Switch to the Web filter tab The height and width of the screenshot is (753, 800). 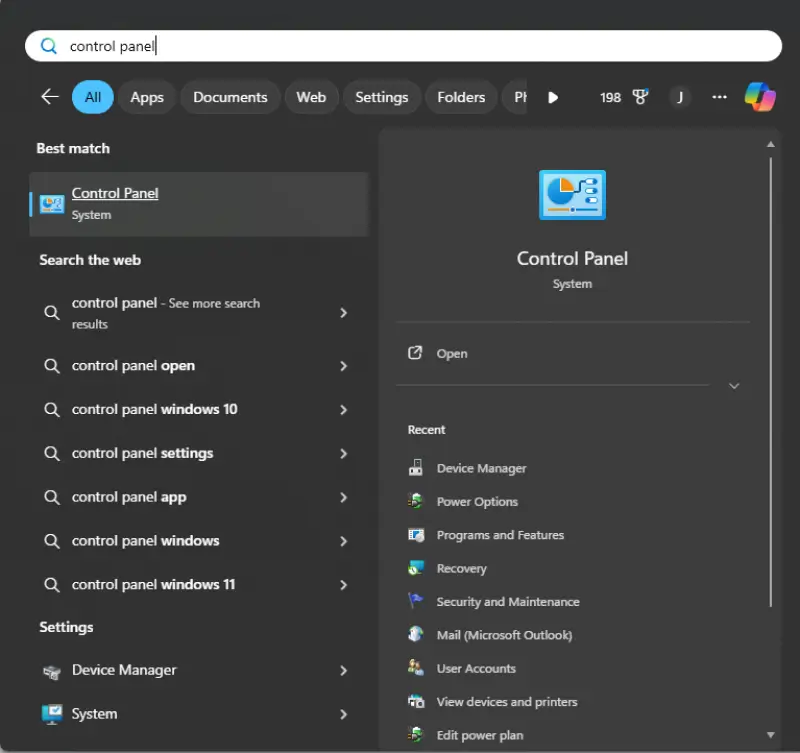coord(311,97)
